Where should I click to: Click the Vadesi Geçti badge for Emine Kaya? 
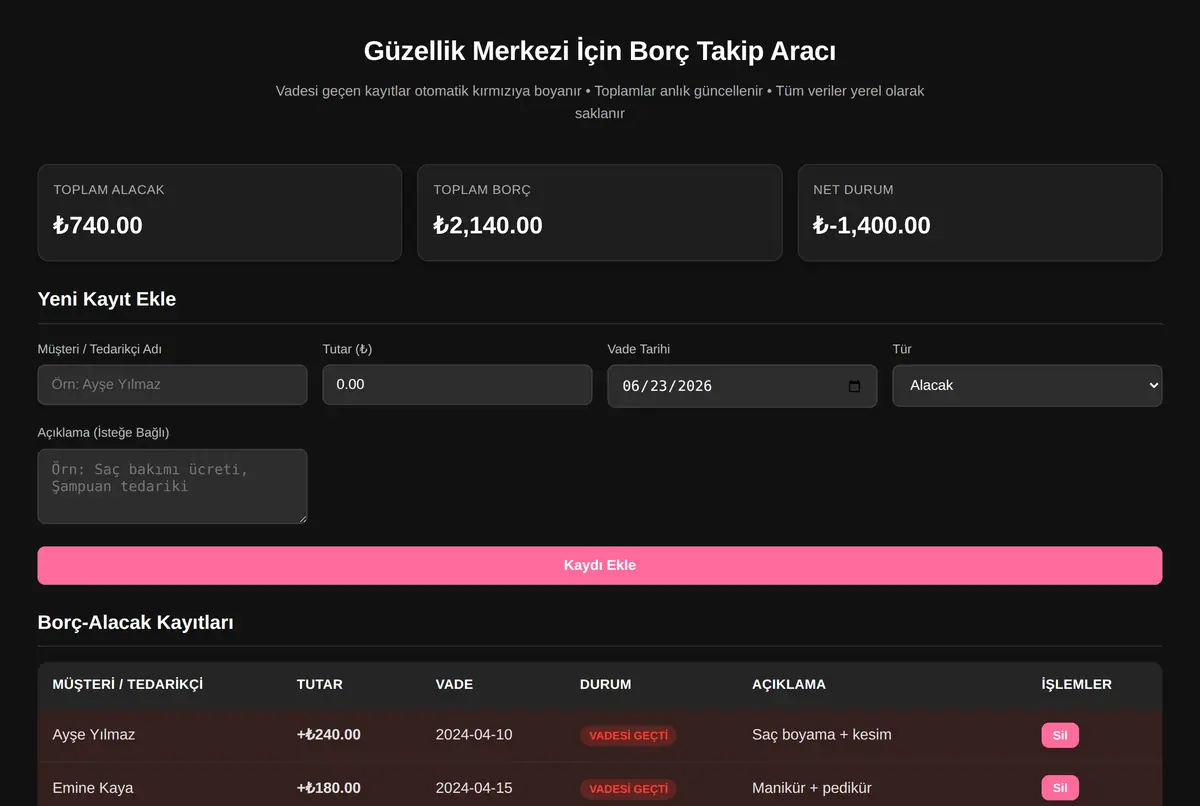(x=628, y=788)
